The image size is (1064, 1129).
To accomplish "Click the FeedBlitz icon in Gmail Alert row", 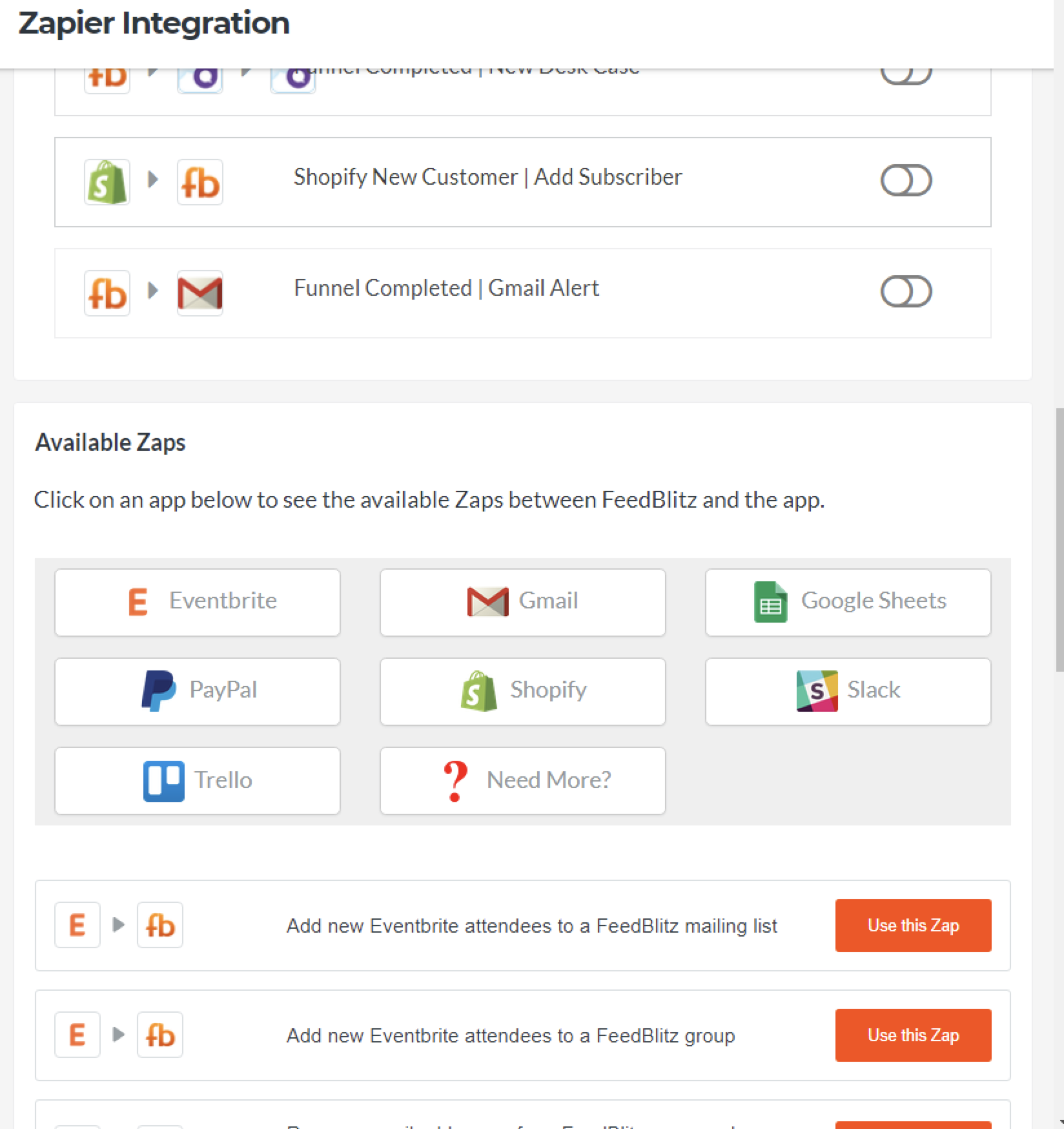I will coord(107,293).
